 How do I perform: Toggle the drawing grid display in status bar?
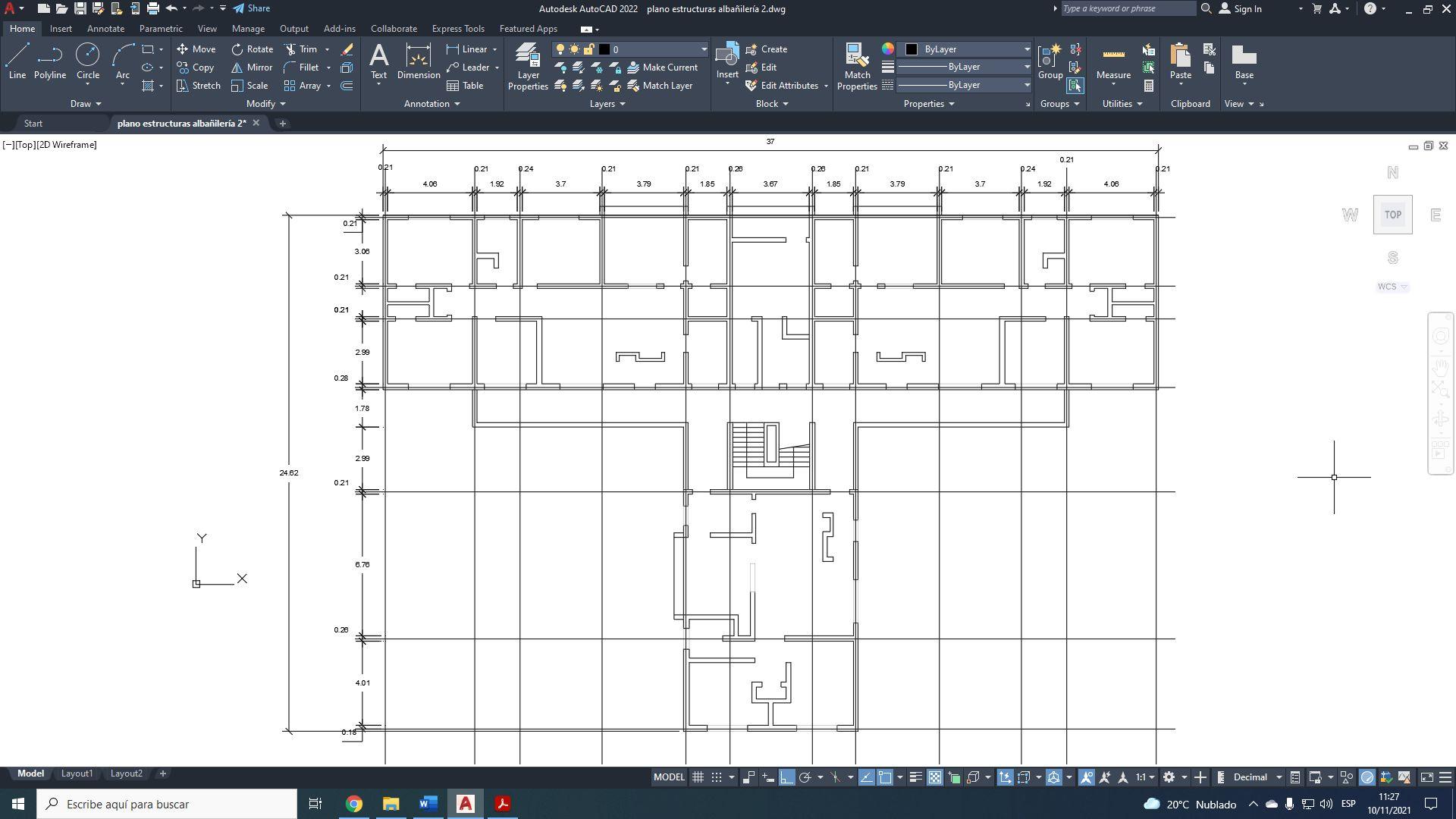[x=698, y=777]
